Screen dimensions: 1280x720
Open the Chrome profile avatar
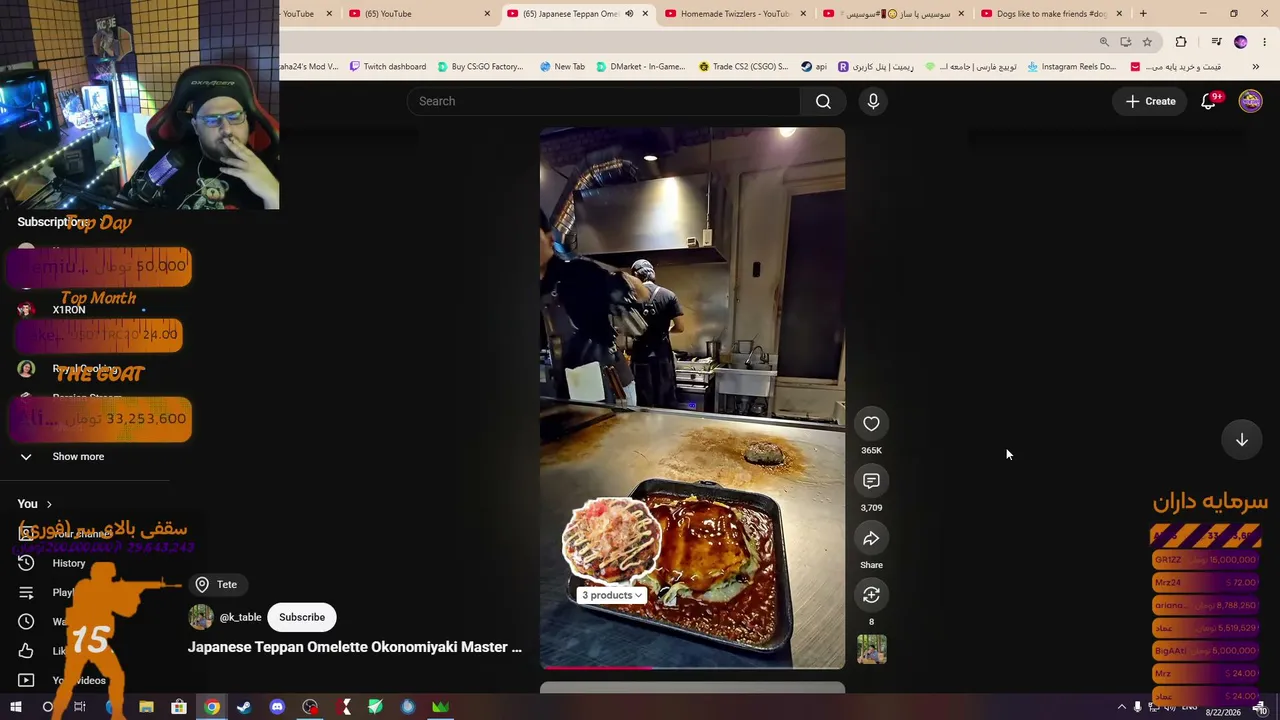pos(1241,42)
